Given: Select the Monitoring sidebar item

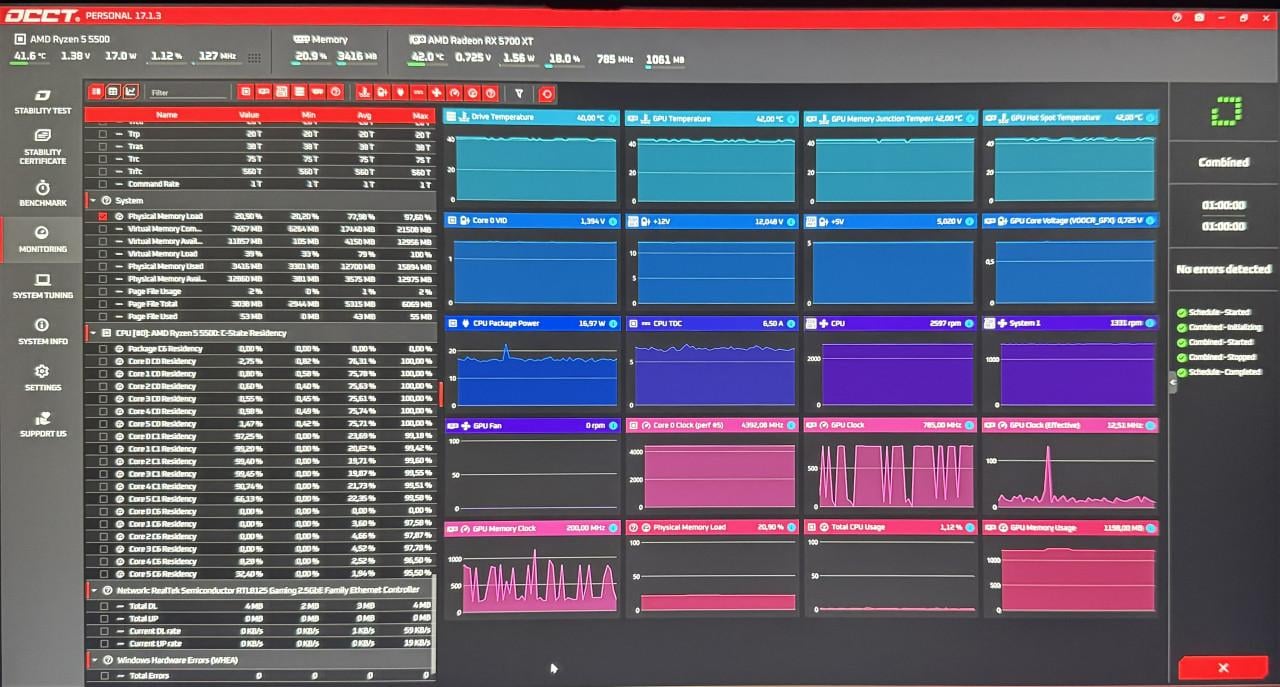Looking at the screenshot, I should coord(42,240).
